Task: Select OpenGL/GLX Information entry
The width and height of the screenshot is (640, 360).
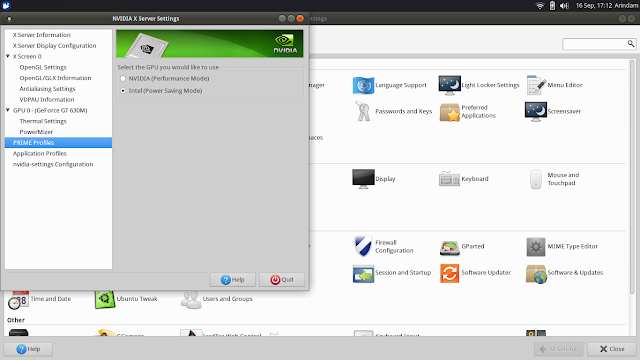Action: click(55, 78)
